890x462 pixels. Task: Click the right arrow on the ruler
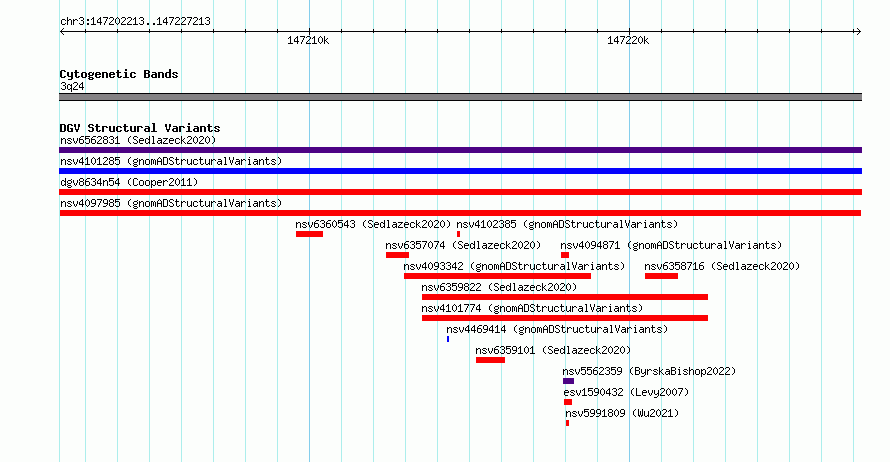tap(858, 32)
